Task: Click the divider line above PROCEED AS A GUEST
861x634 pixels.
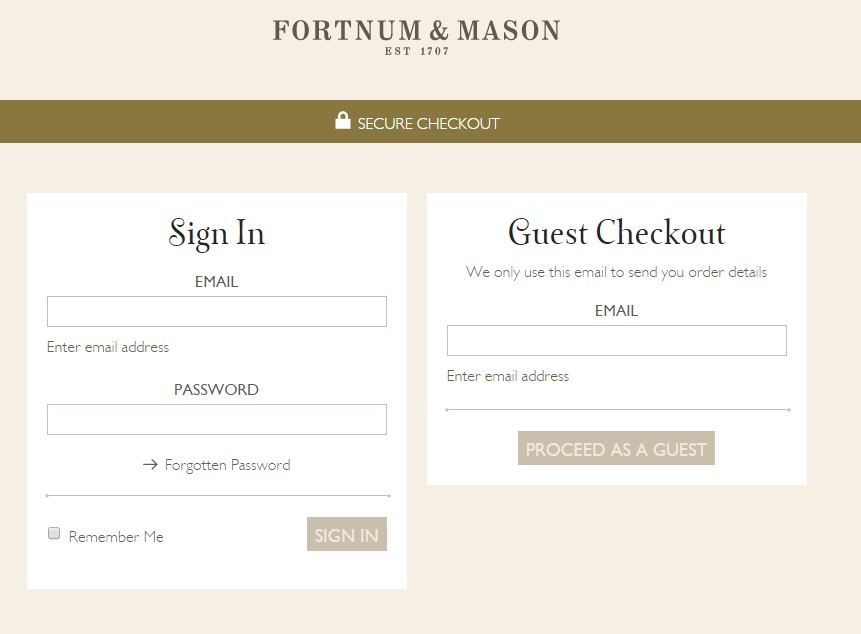Action: pos(616,408)
